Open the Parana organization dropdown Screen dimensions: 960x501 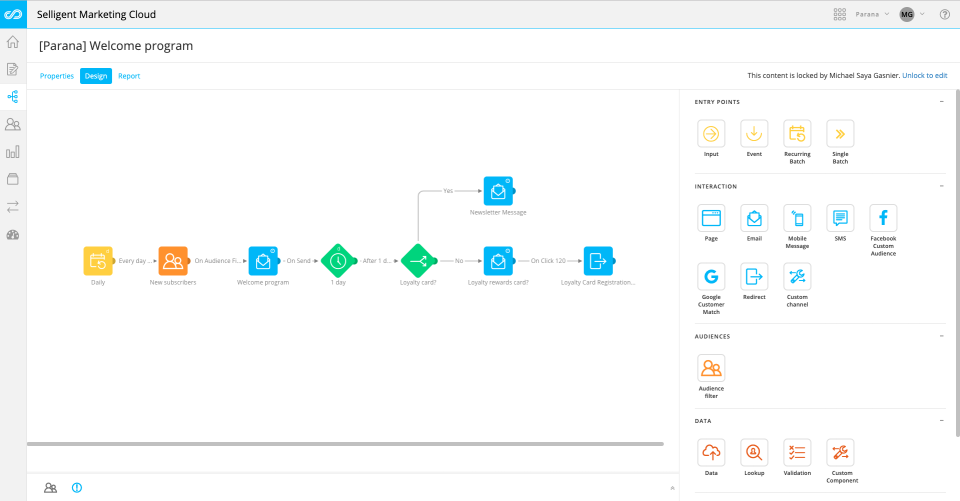coord(872,14)
